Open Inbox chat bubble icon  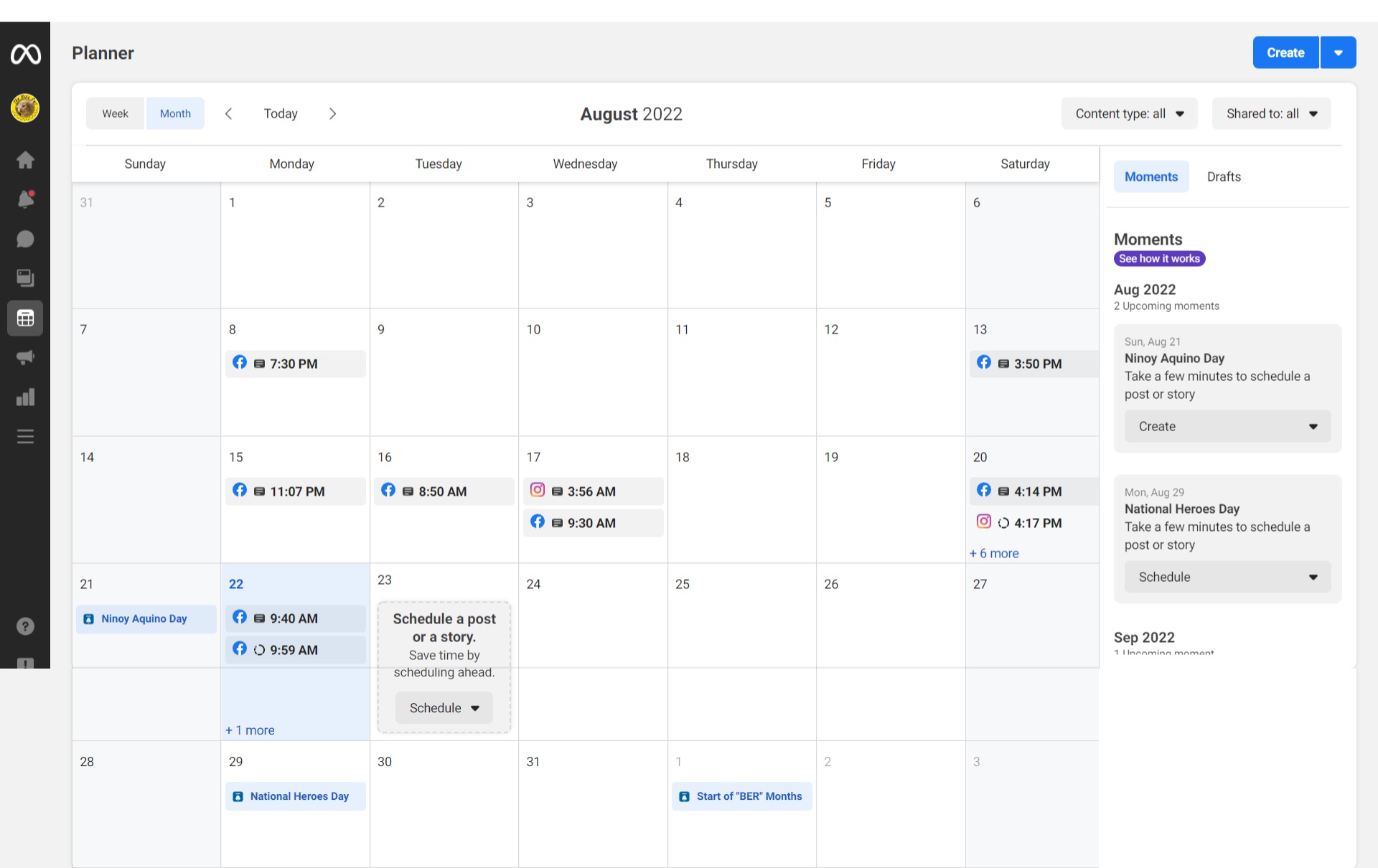[x=25, y=239]
